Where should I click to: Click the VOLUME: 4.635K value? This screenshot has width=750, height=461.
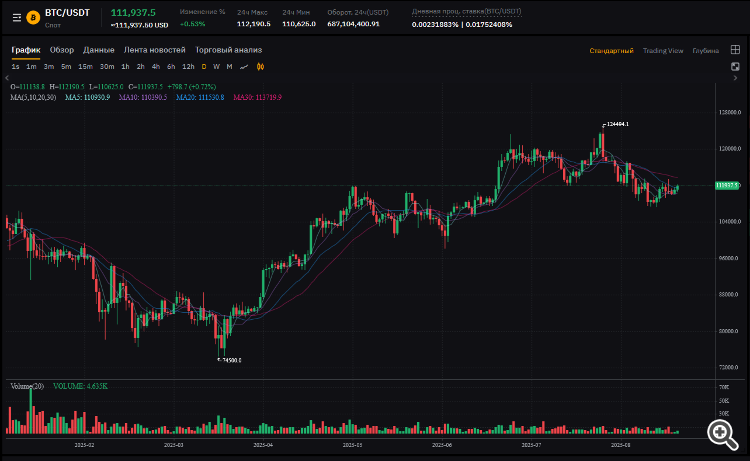[80, 386]
